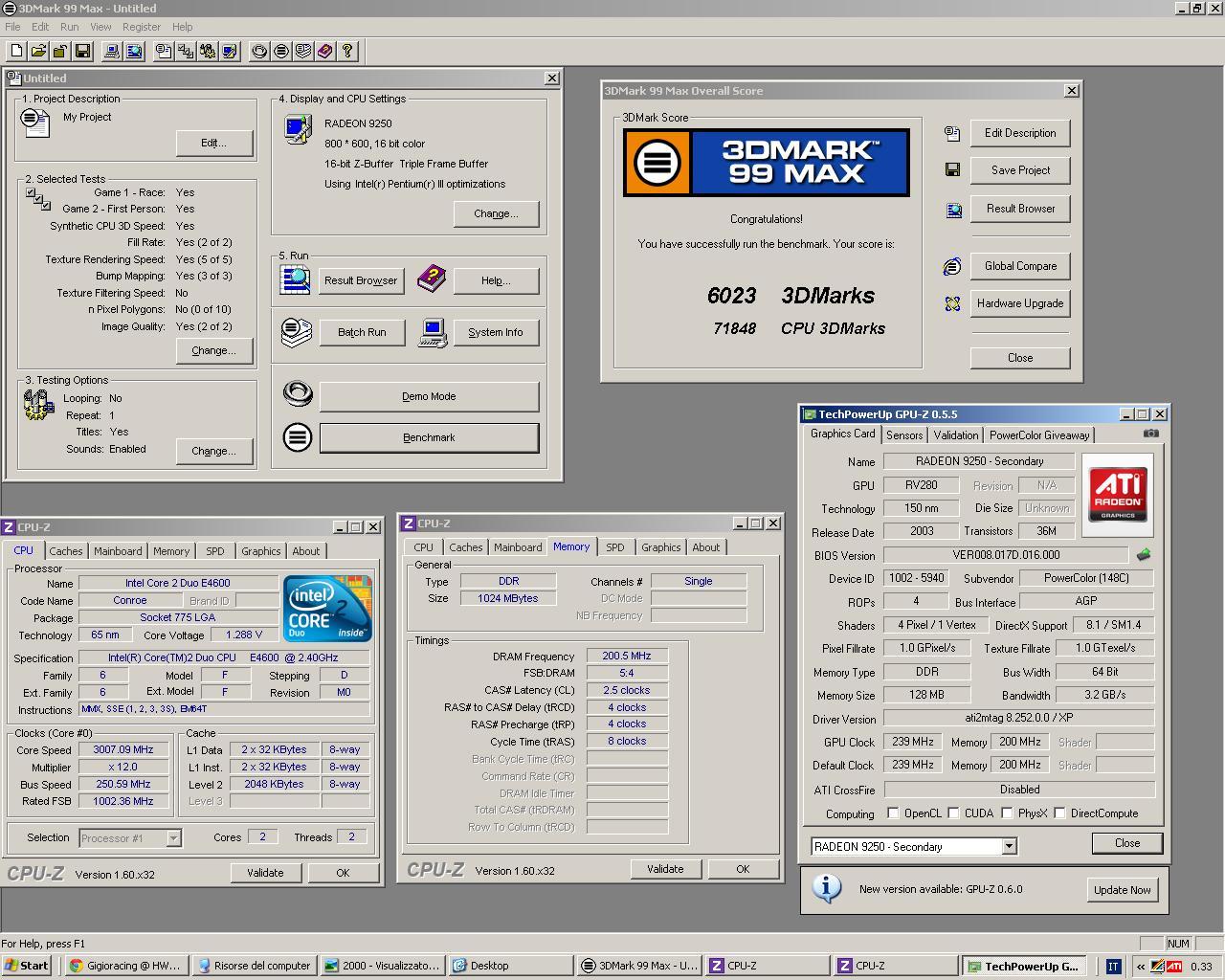Click the System Info computer toolbar icon
This screenshot has width=1225, height=980.
112,51
